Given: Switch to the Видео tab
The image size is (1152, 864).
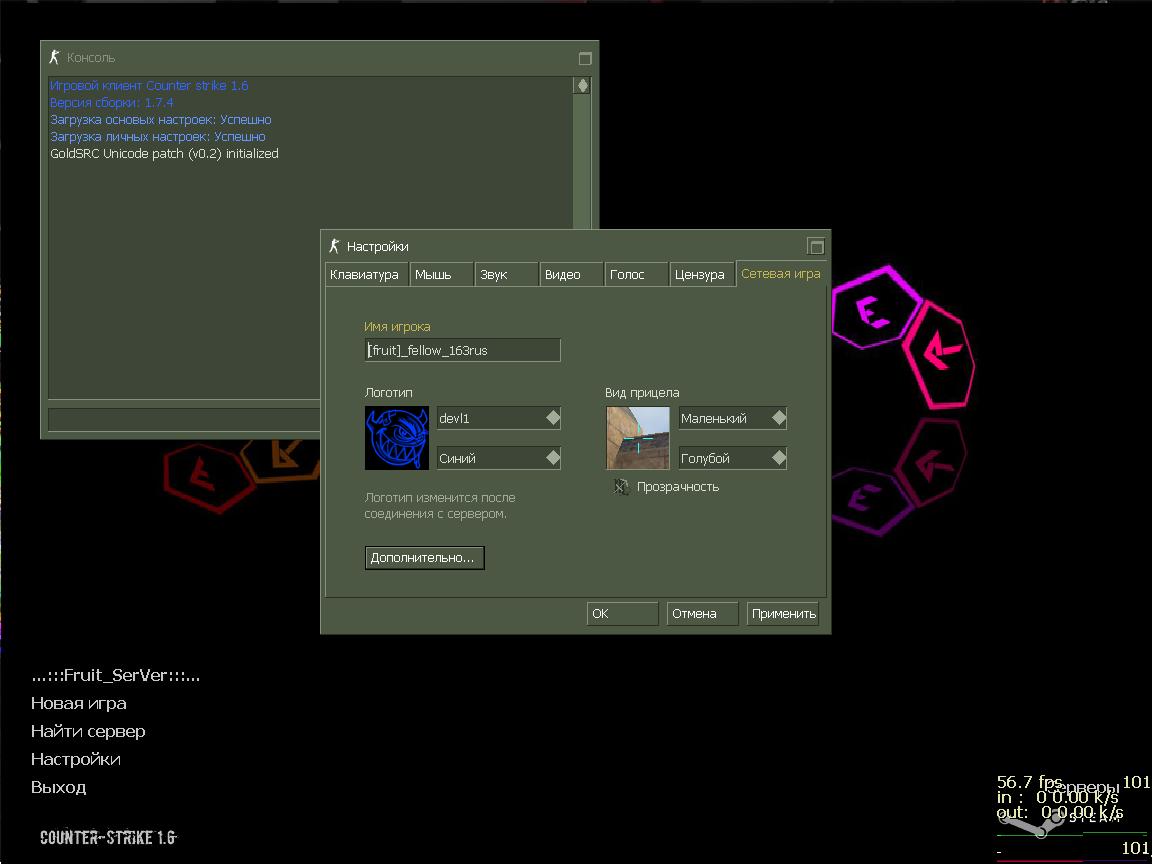Looking at the screenshot, I should (571, 274).
